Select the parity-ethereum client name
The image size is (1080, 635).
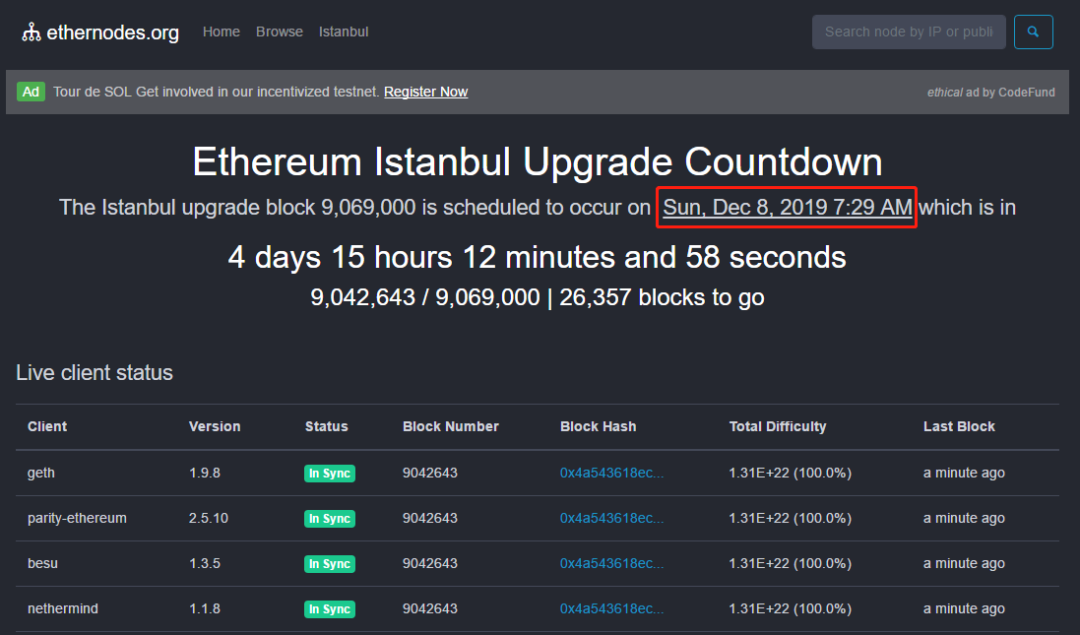point(76,519)
